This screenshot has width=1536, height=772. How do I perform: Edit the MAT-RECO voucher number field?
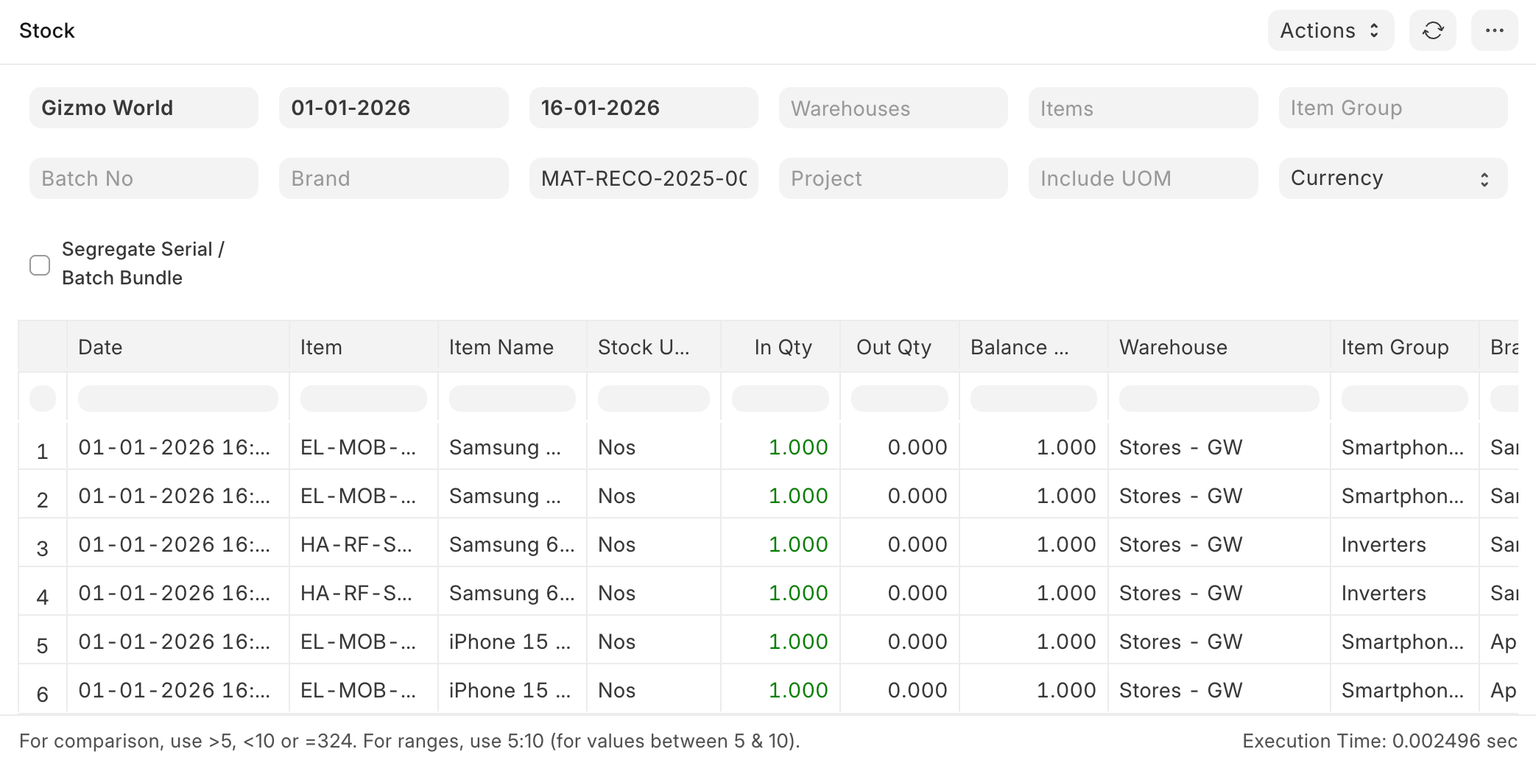point(643,179)
